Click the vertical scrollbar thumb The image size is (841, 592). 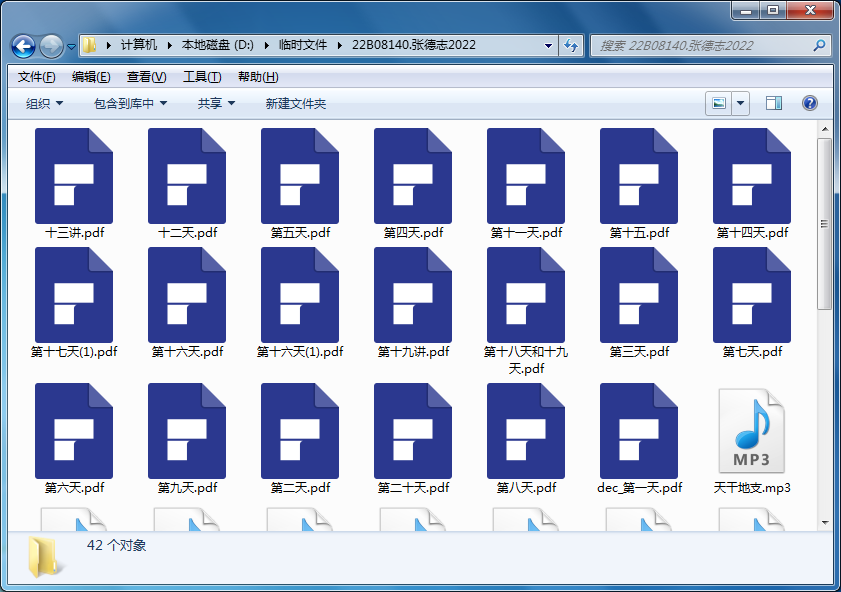[824, 224]
